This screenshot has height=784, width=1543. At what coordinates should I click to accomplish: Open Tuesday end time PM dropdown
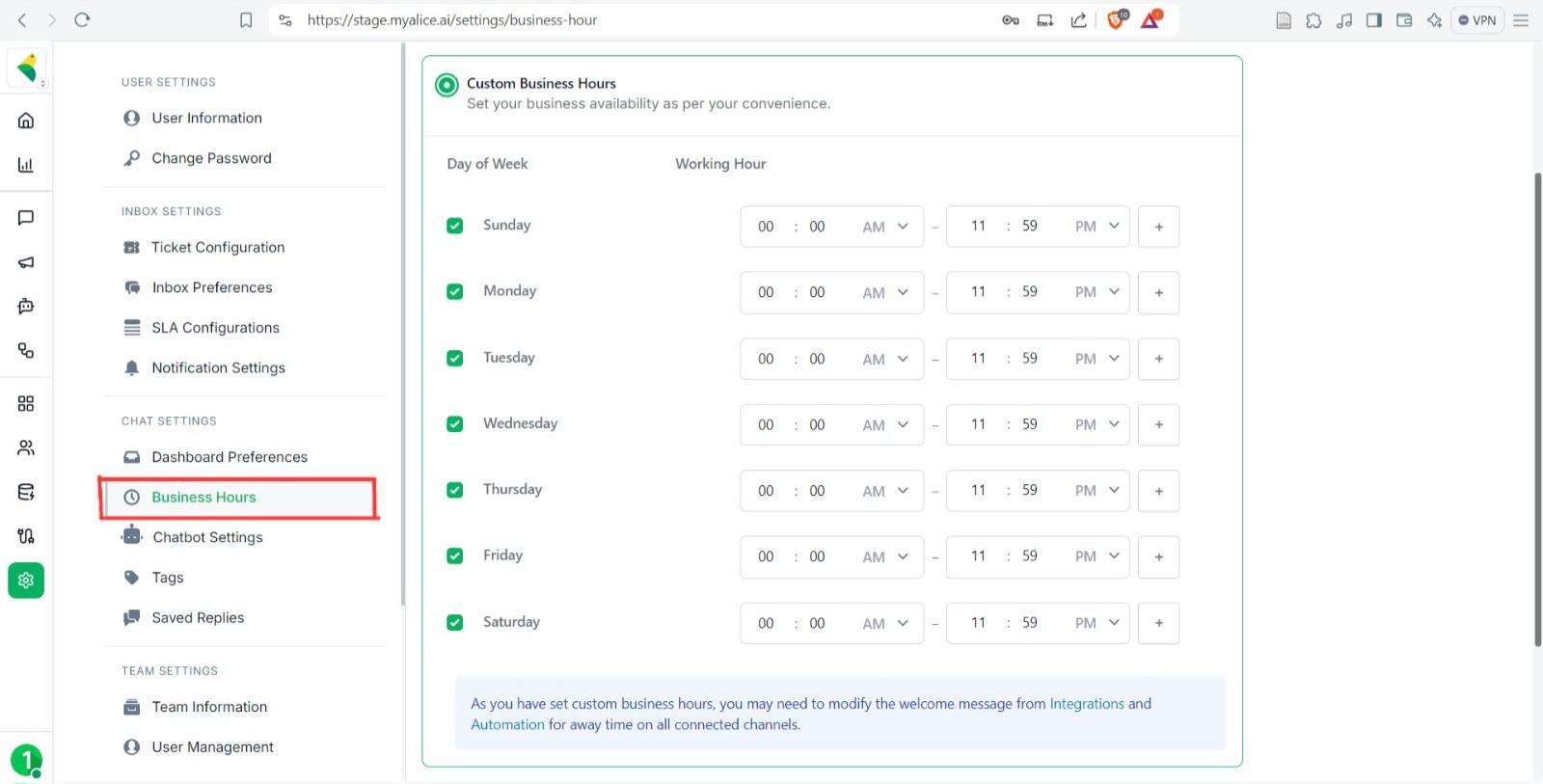(1097, 359)
